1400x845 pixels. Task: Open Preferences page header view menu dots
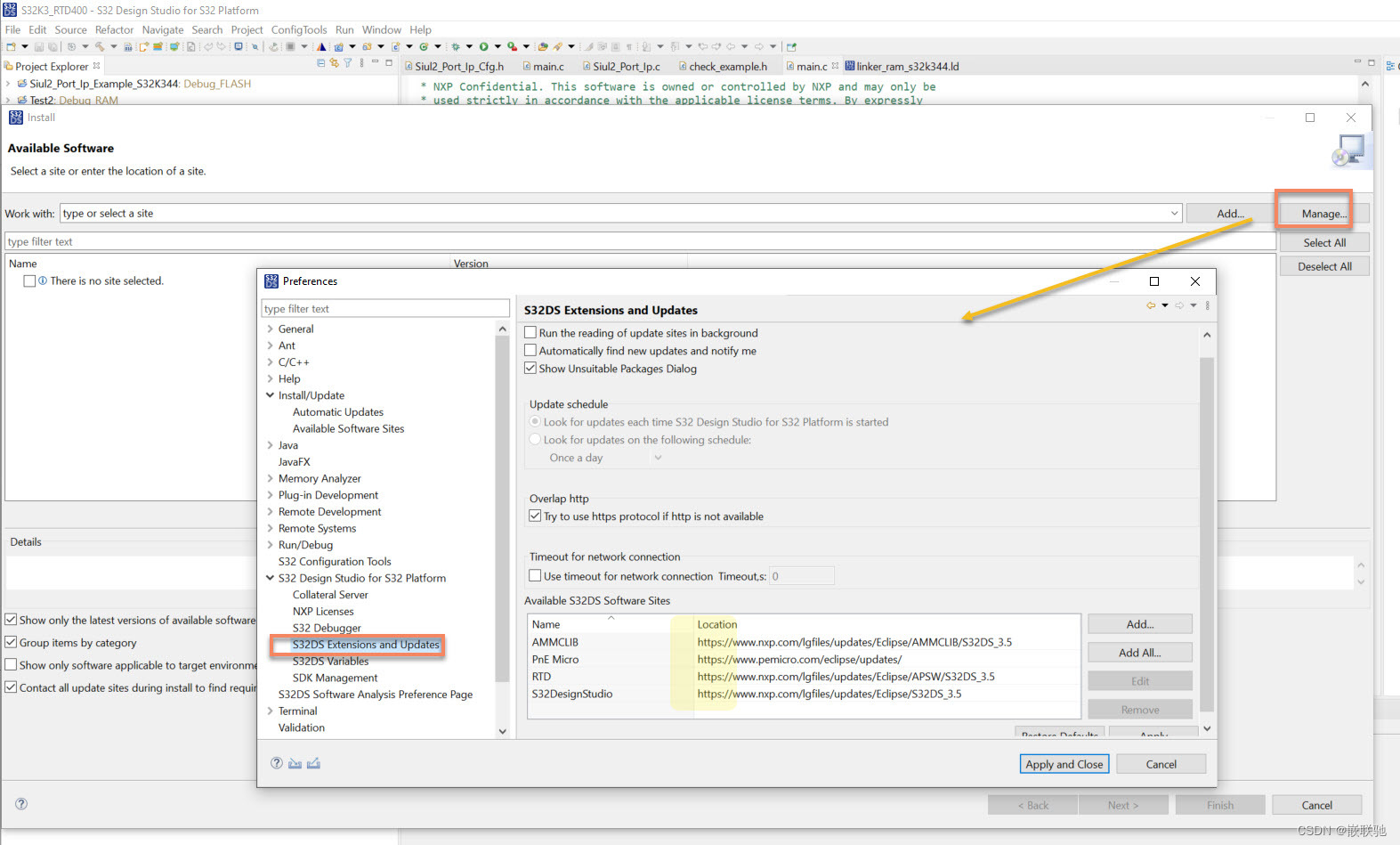point(1208,305)
